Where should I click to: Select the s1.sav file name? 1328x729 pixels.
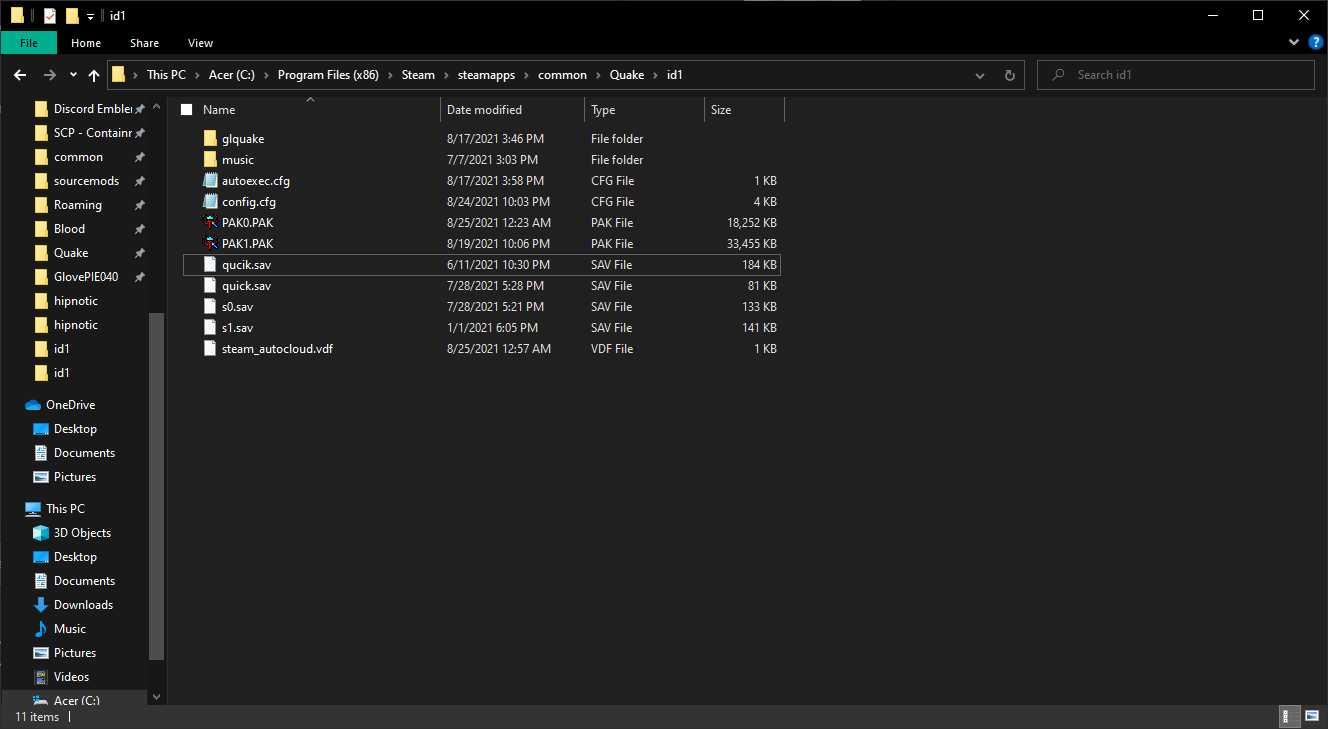tap(238, 328)
